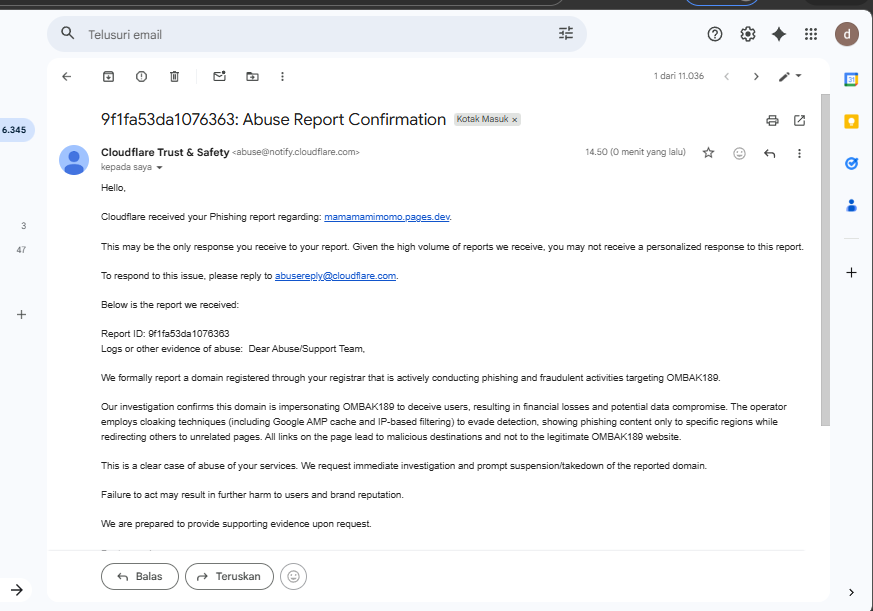
Task: Go back to inbox arrow
Action: coord(67,76)
